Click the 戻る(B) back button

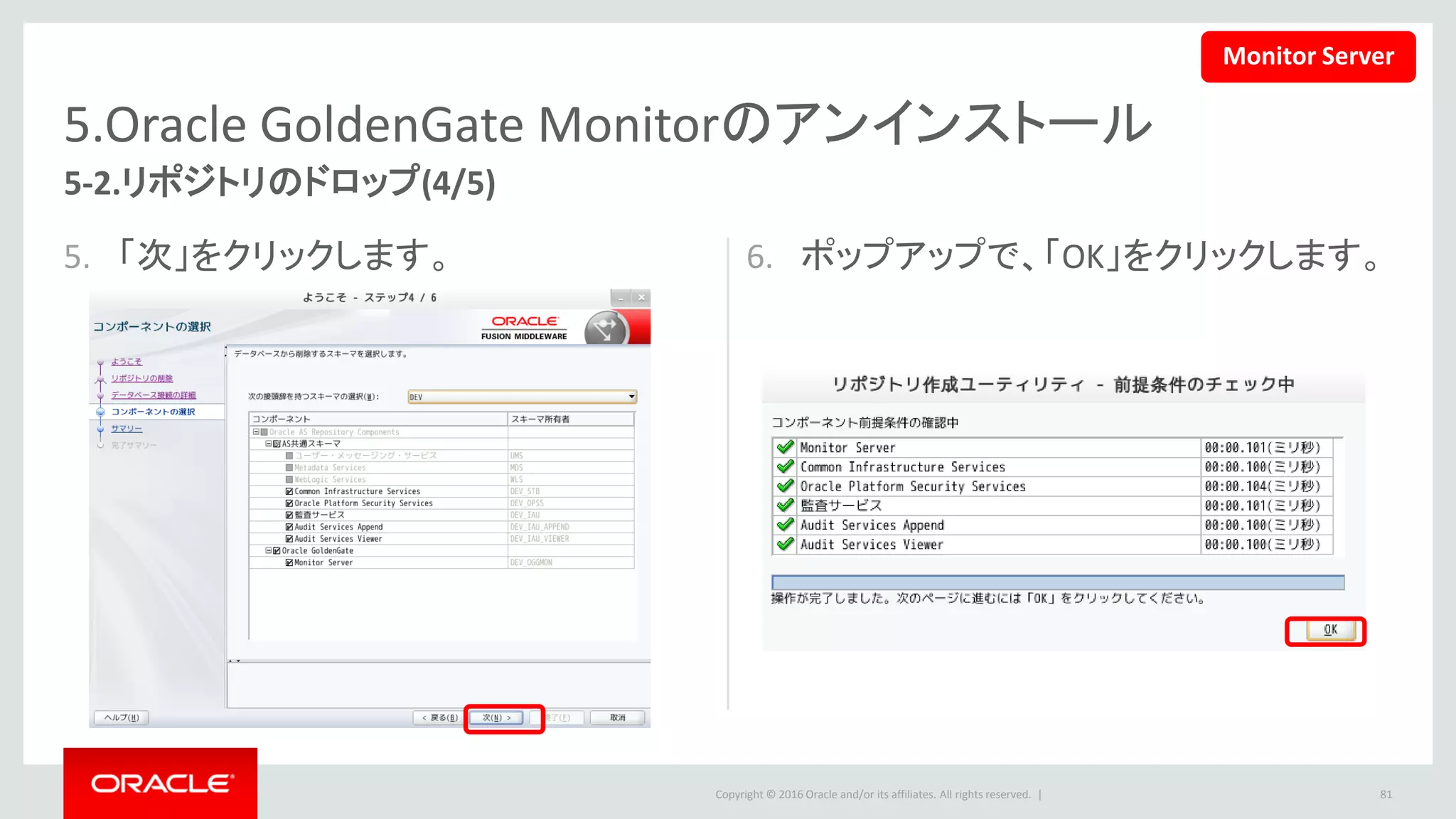tap(439, 717)
